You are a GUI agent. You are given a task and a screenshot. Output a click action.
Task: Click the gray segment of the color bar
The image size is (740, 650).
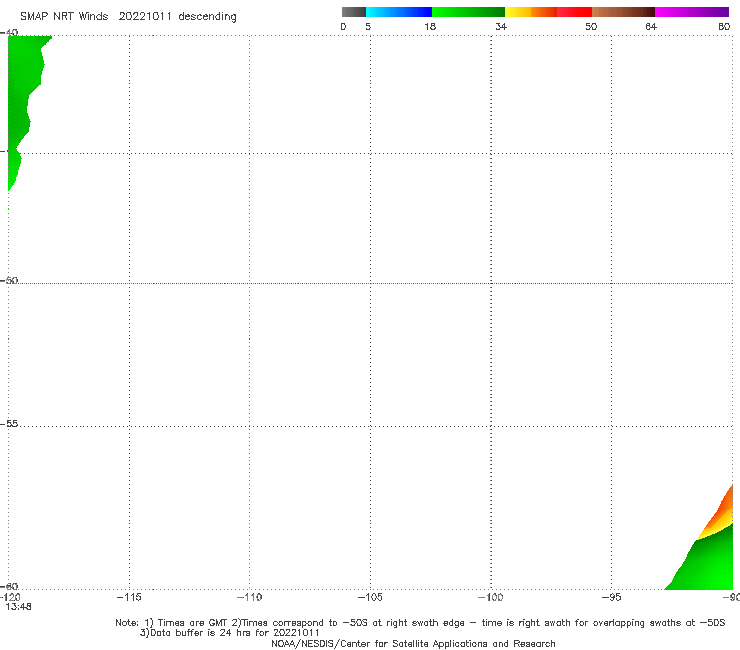point(354,12)
